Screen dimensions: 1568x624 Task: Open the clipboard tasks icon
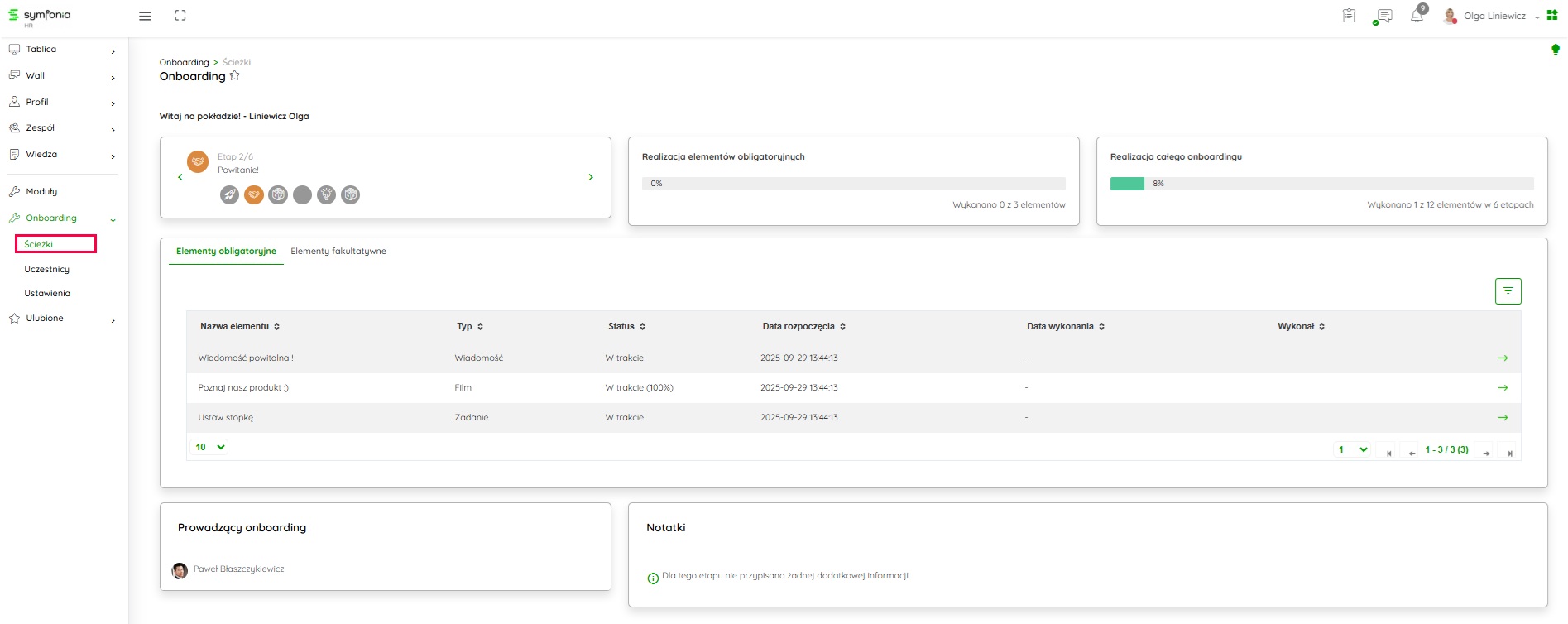tap(1349, 16)
